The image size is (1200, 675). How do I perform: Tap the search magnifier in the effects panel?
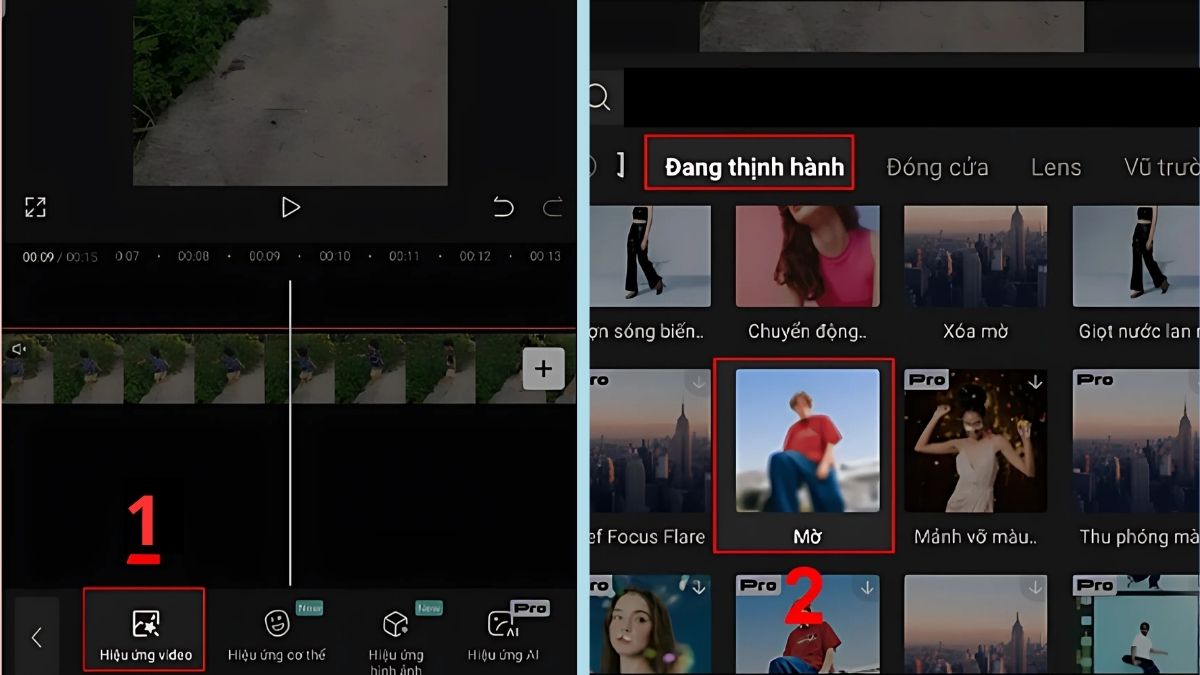tap(598, 98)
